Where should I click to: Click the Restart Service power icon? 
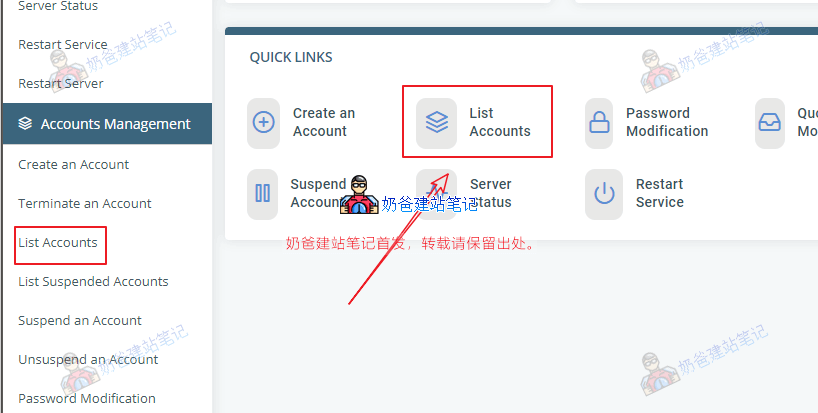click(x=604, y=193)
